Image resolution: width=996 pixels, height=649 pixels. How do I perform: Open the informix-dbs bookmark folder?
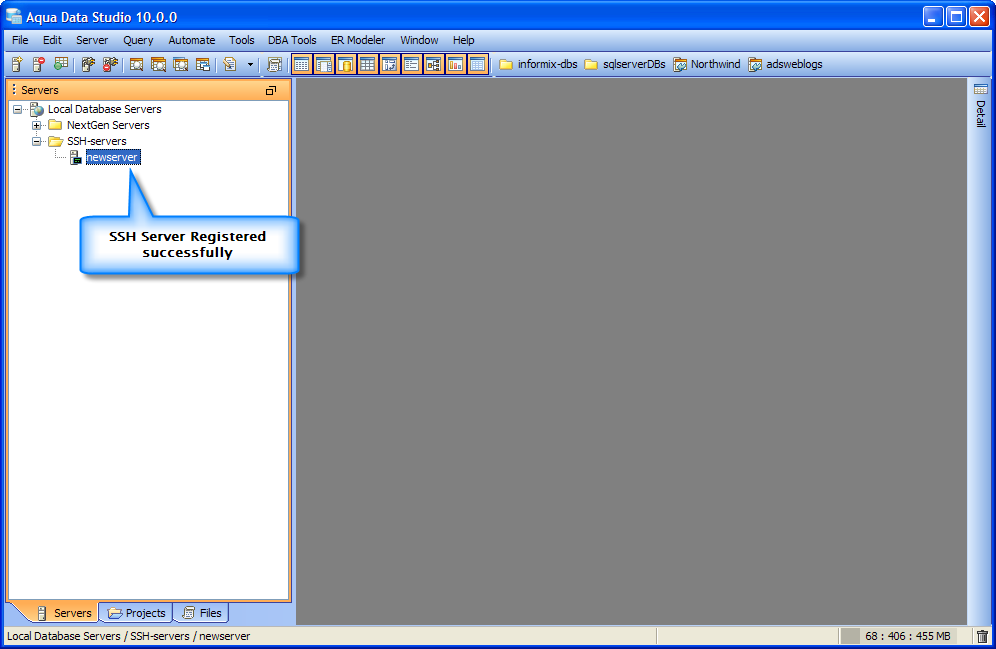click(x=538, y=64)
